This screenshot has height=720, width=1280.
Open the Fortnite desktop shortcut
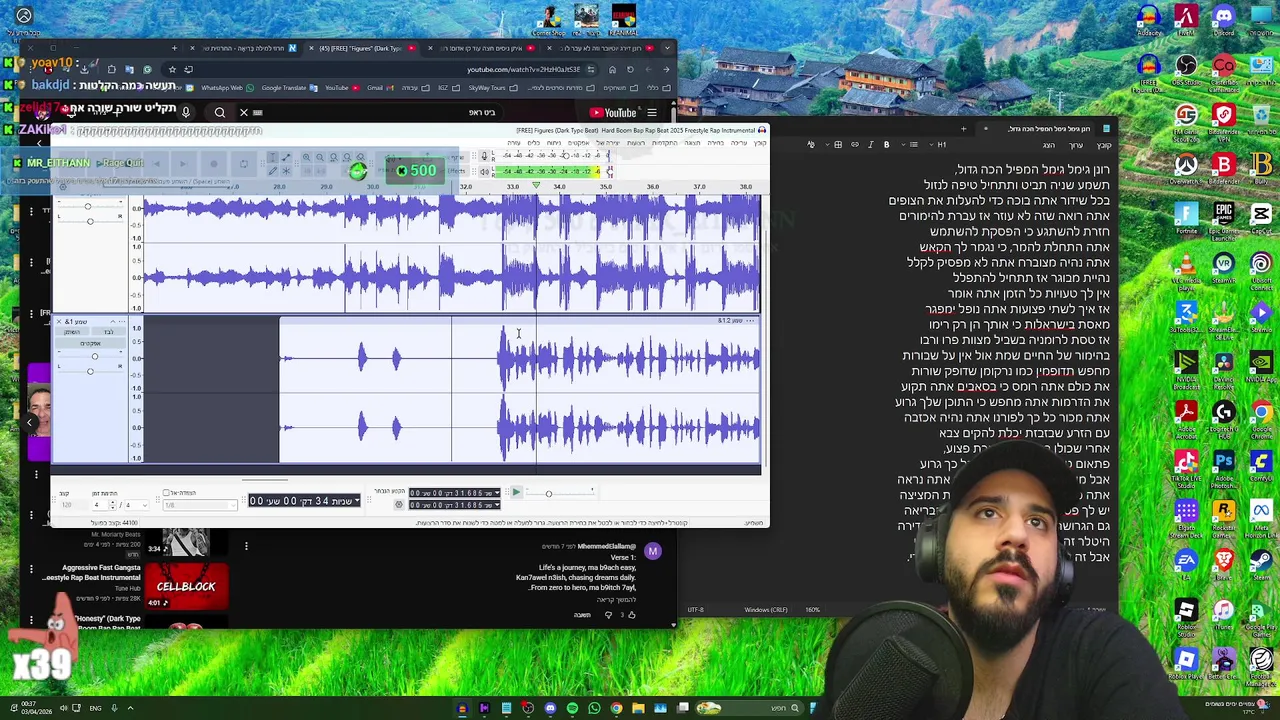1187,215
